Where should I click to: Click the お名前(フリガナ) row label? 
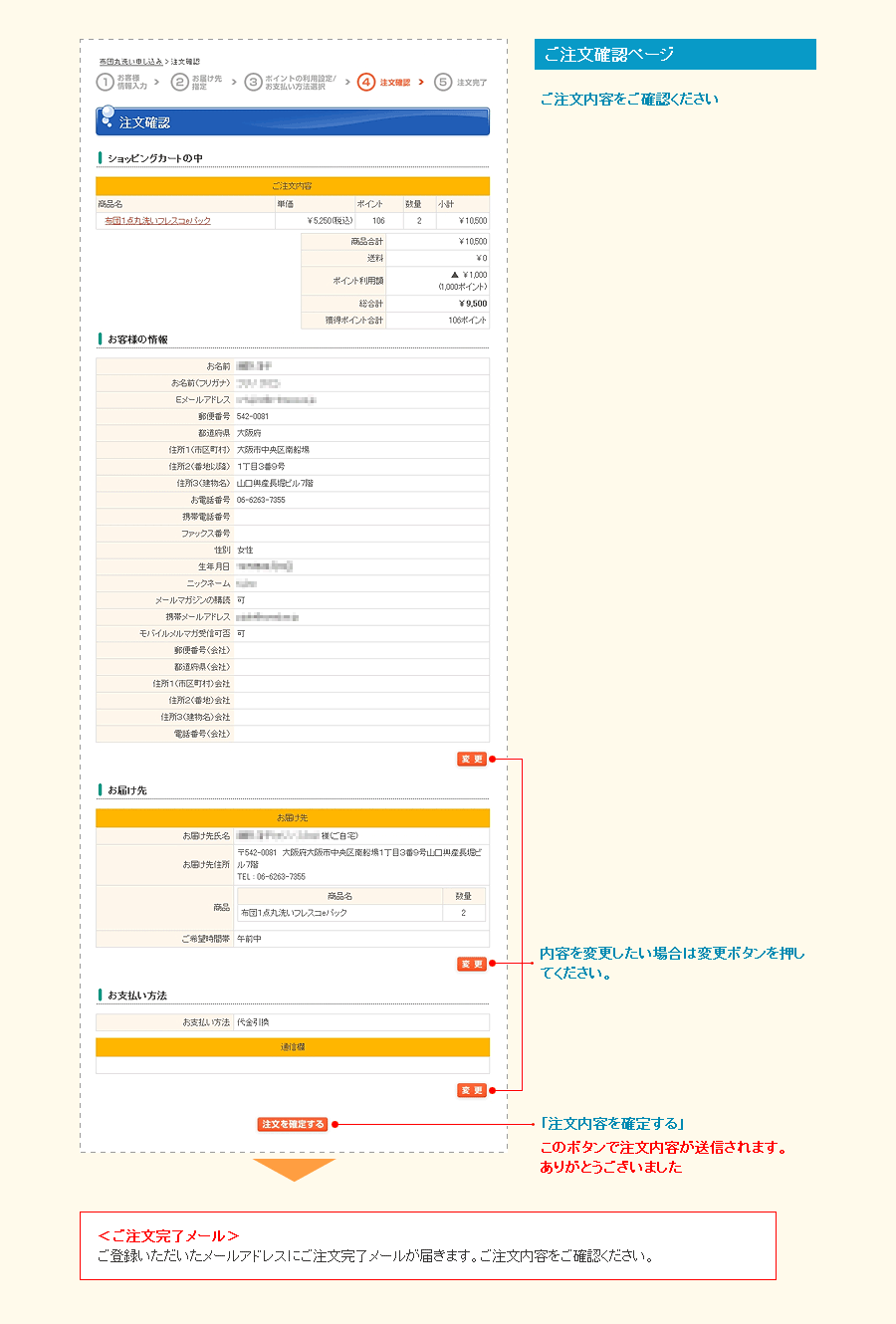coord(200,383)
